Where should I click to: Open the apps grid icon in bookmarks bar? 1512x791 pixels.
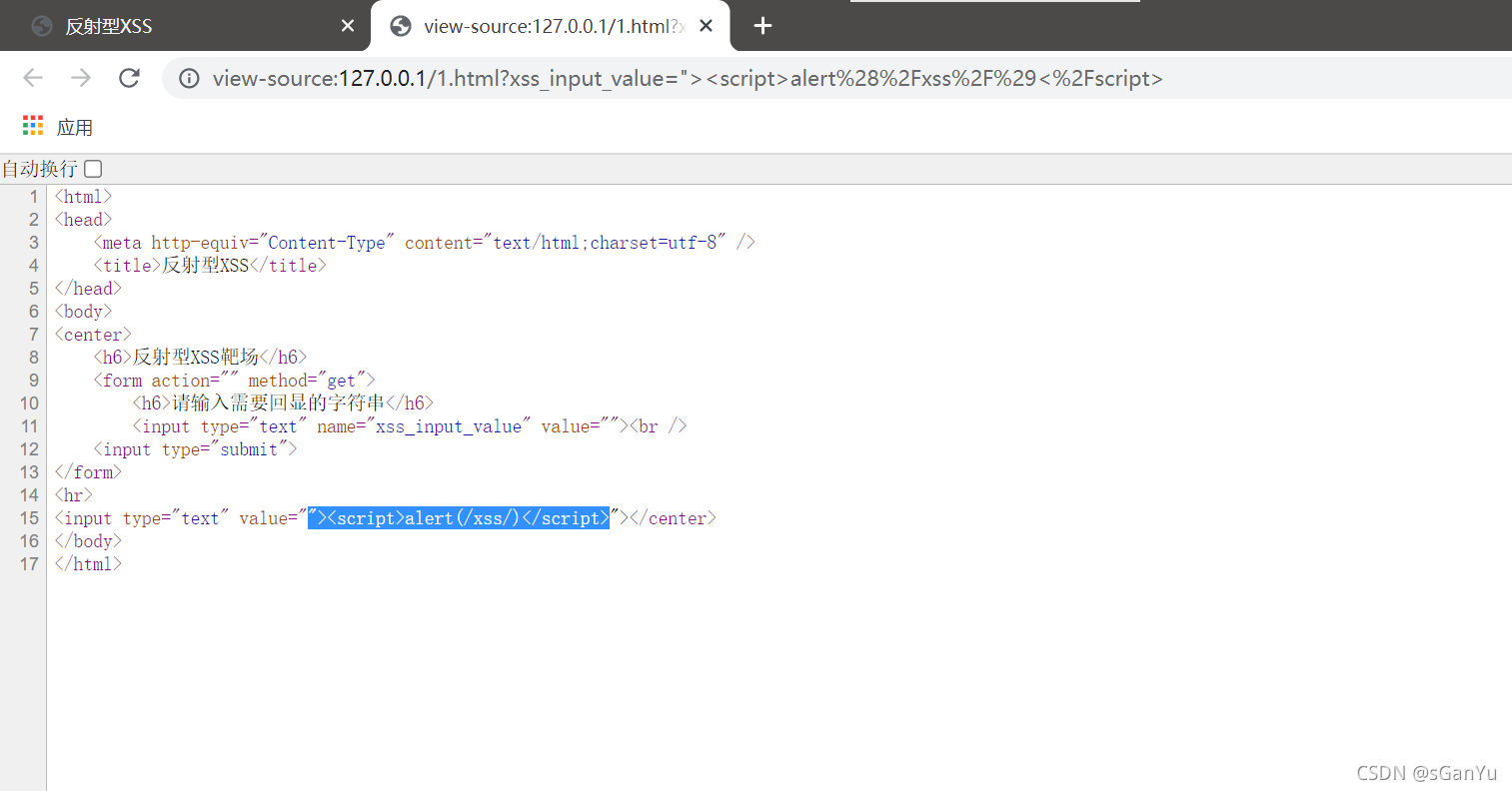[33, 126]
